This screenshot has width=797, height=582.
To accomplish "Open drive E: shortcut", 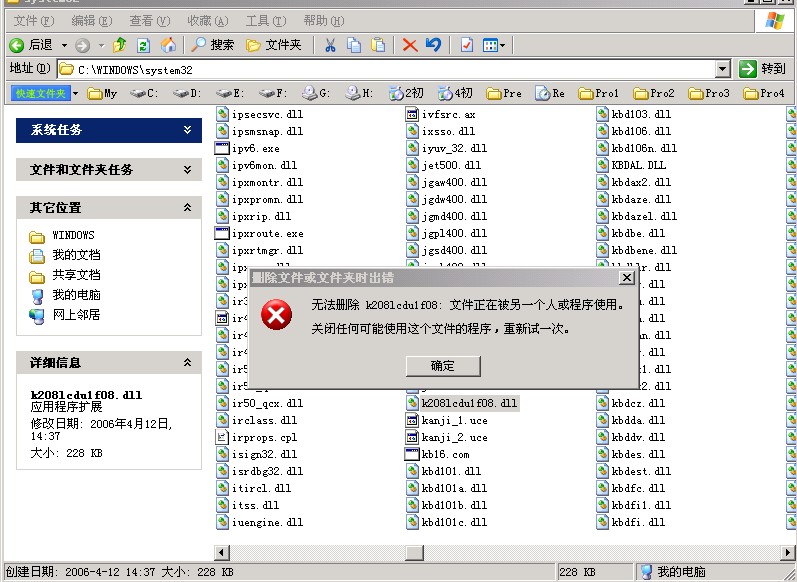I will click(x=230, y=94).
